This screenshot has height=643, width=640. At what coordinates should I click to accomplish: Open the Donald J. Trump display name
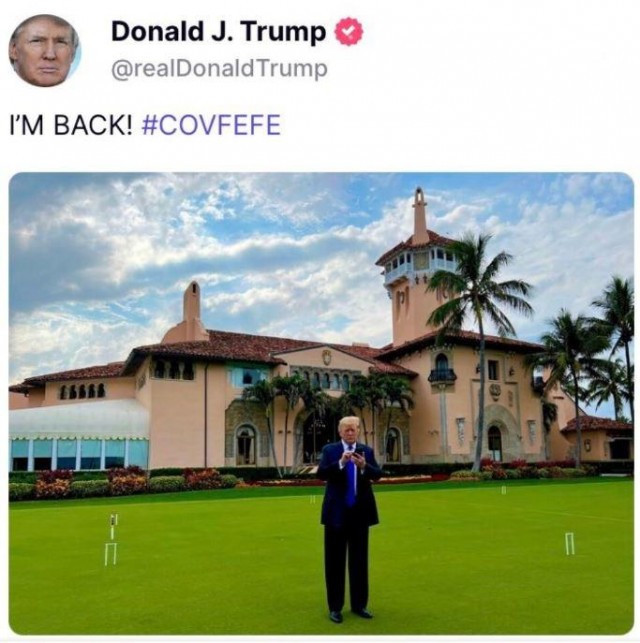point(219,32)
